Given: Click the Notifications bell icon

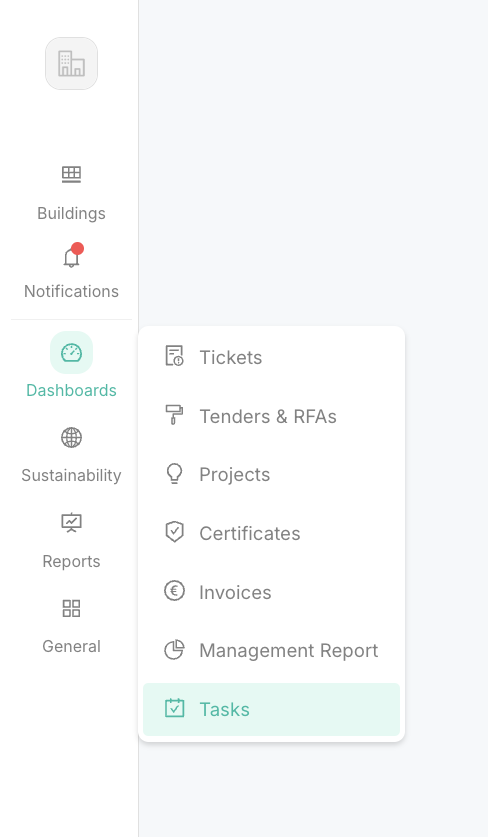Looking at the screenshot, I should pyautogui.click(x=72, y=258).
